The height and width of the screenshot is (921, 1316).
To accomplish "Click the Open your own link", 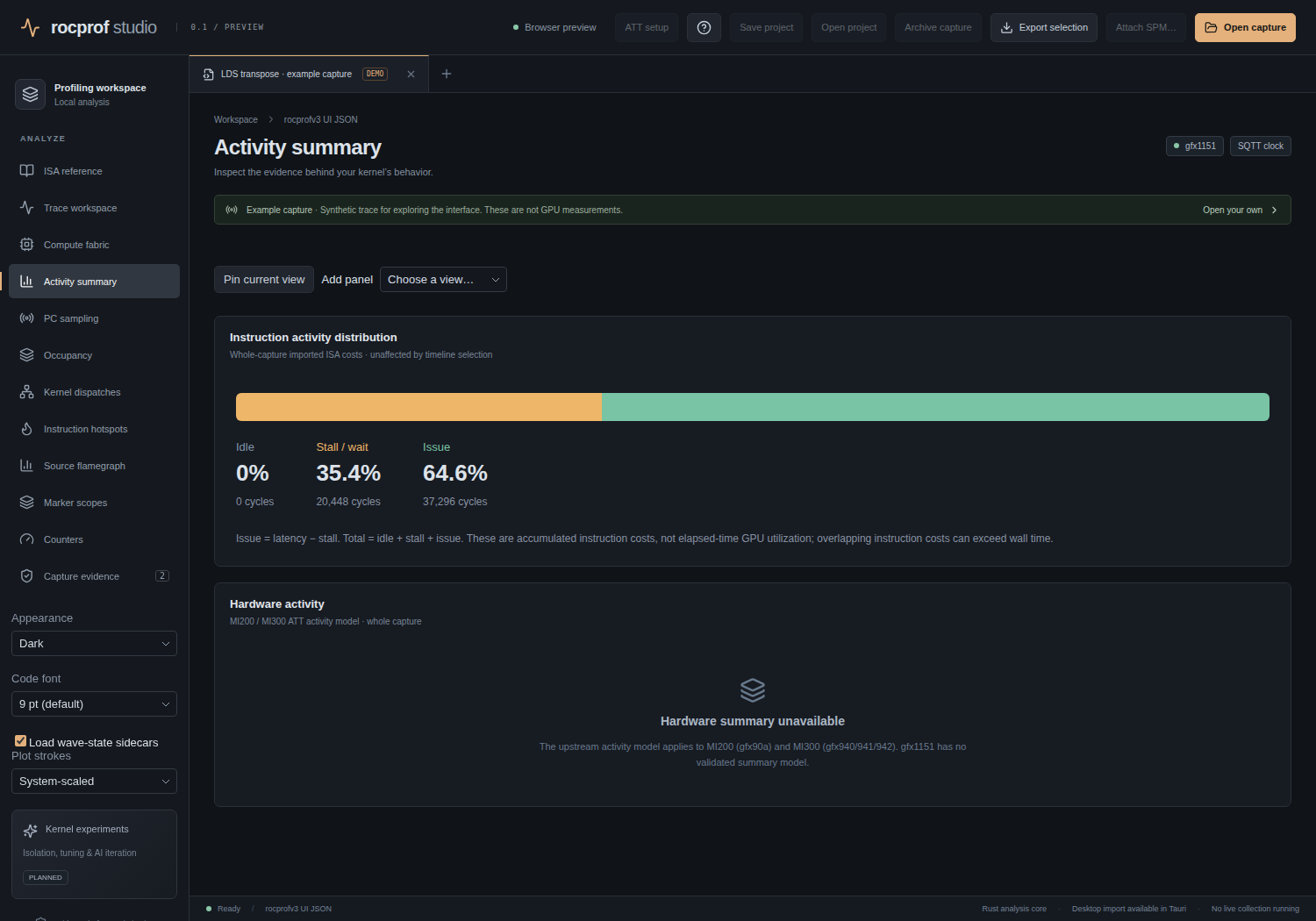I will pyautogui.click(x=1240, y=211).
